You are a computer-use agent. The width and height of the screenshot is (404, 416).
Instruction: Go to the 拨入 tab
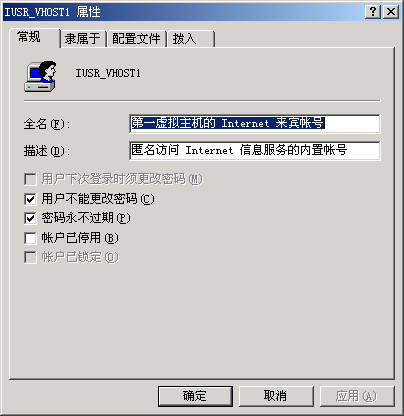tap(191, 39)
